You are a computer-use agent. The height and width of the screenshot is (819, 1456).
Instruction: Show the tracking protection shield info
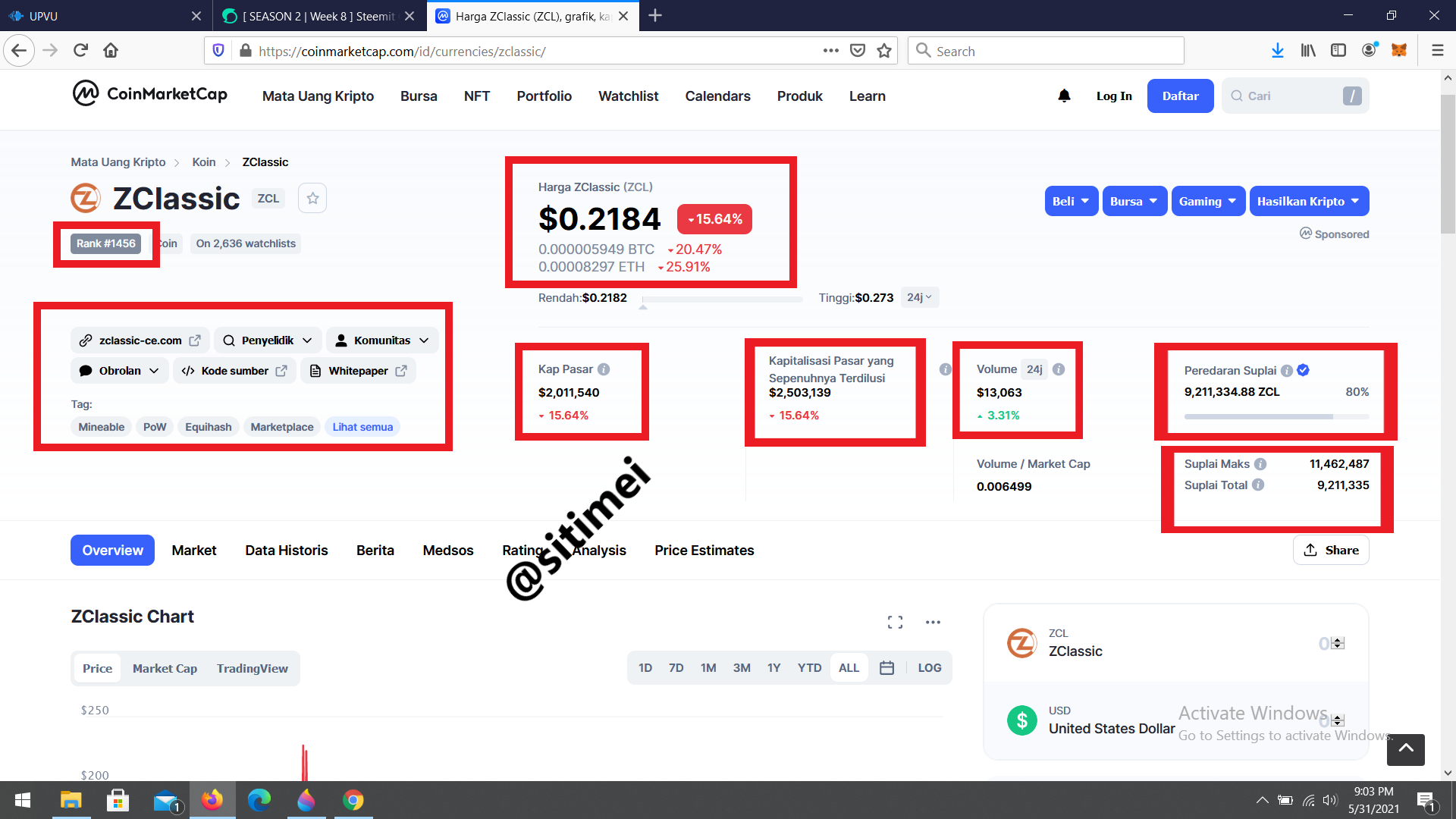click(218, 51)
